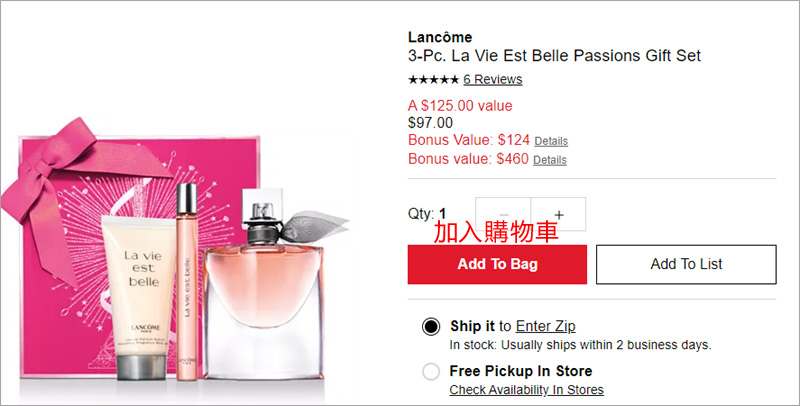The height and width of the screenshot is (406, 800).
Task: Choose the Free Pickup In Store radio
Action: click(431, 371)
